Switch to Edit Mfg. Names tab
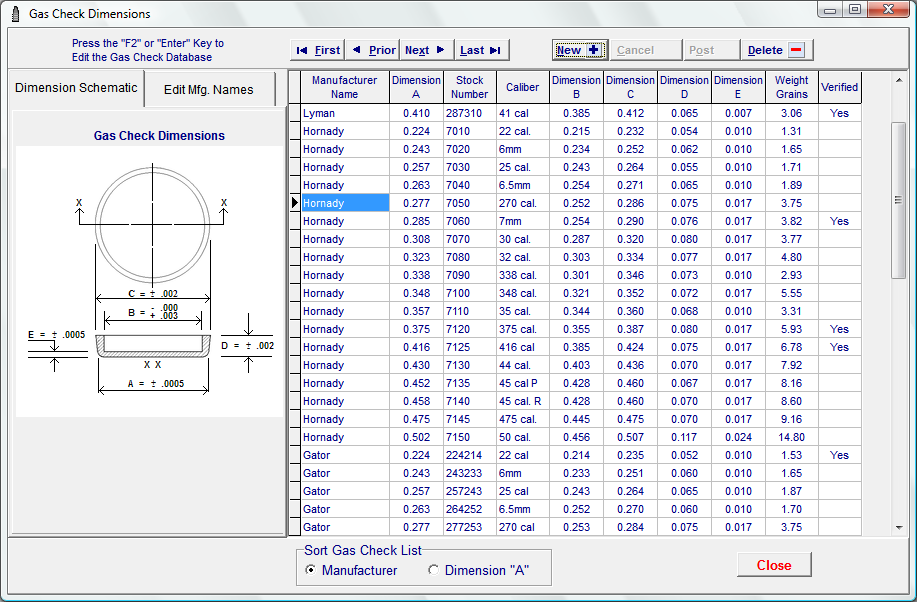Image resolution: width=917 pixels, height=602 pixels. (209, 90)
